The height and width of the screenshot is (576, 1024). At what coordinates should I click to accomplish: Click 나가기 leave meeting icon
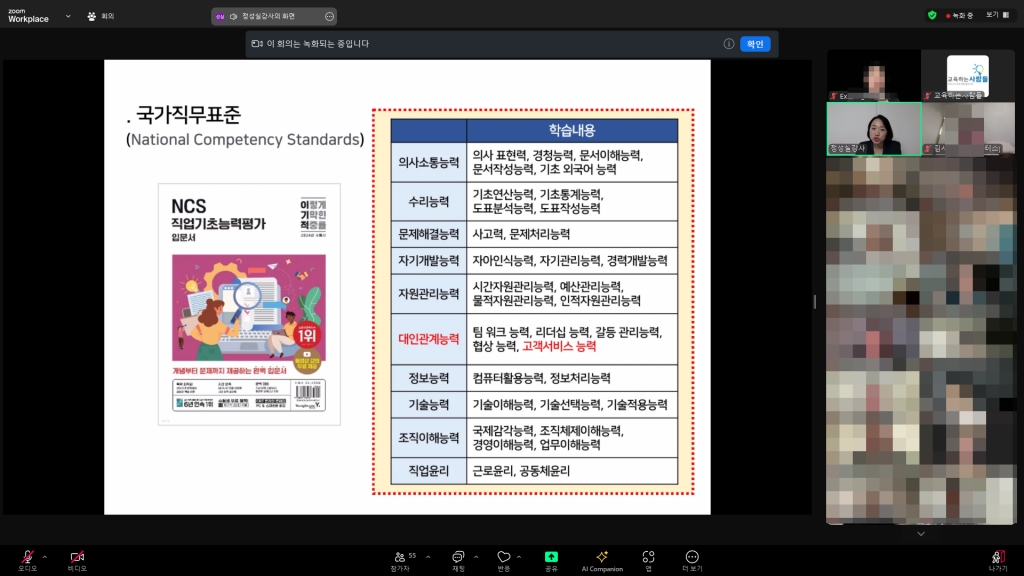pyautogui.click(x=997, y=557)
